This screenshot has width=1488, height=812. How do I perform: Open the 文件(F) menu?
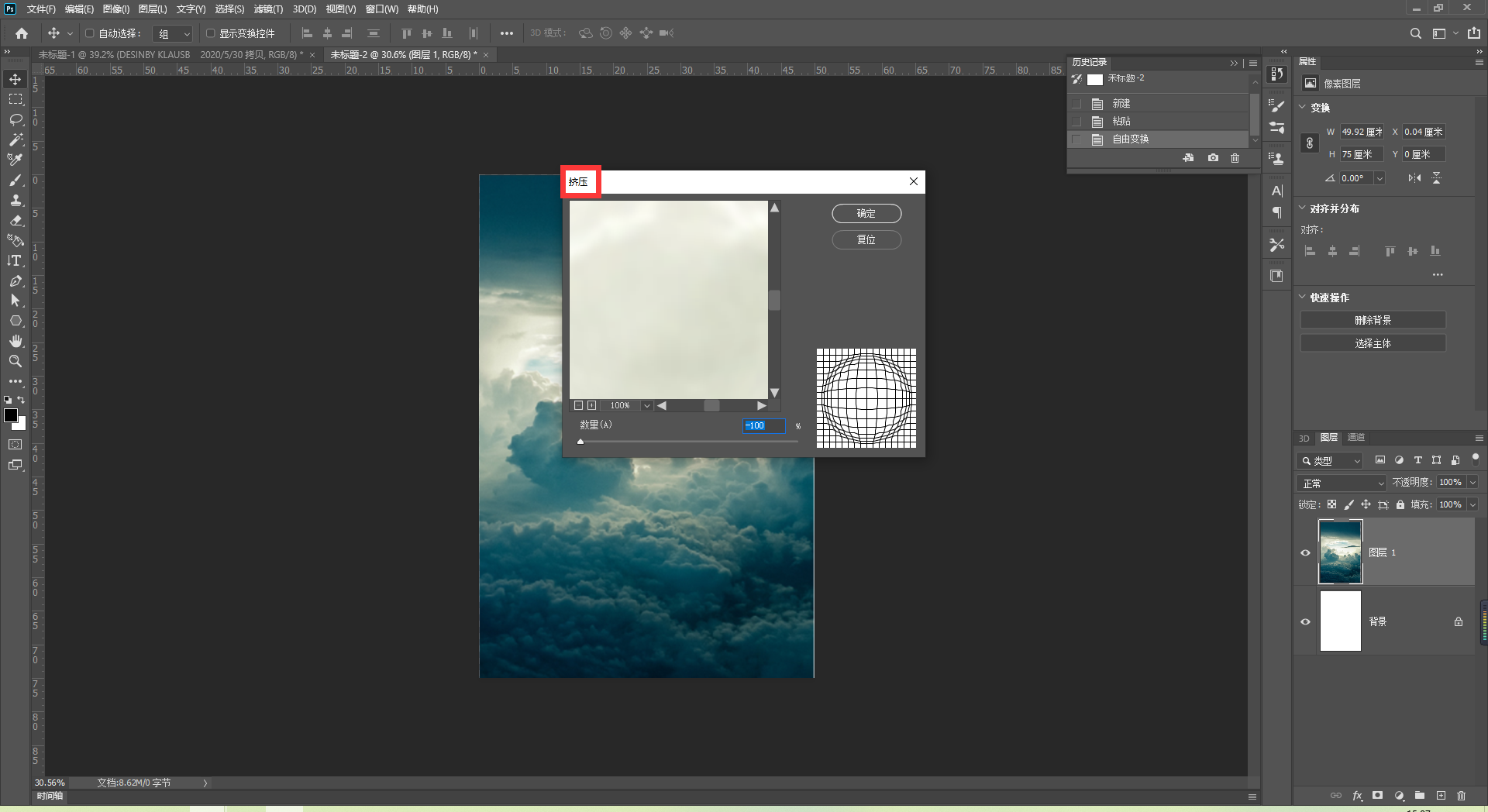pyautogui.click(x=41, y=9)
